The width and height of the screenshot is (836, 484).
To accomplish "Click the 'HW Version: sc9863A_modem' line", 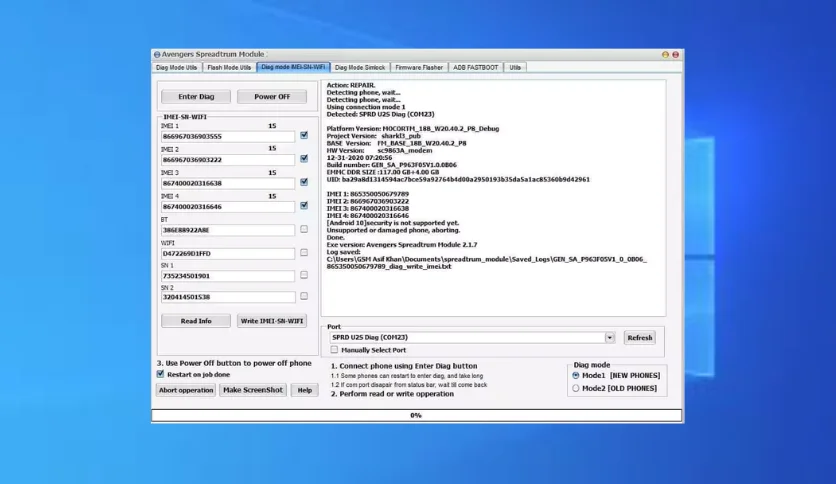I will pyautogui.click(x=379, y=150).
